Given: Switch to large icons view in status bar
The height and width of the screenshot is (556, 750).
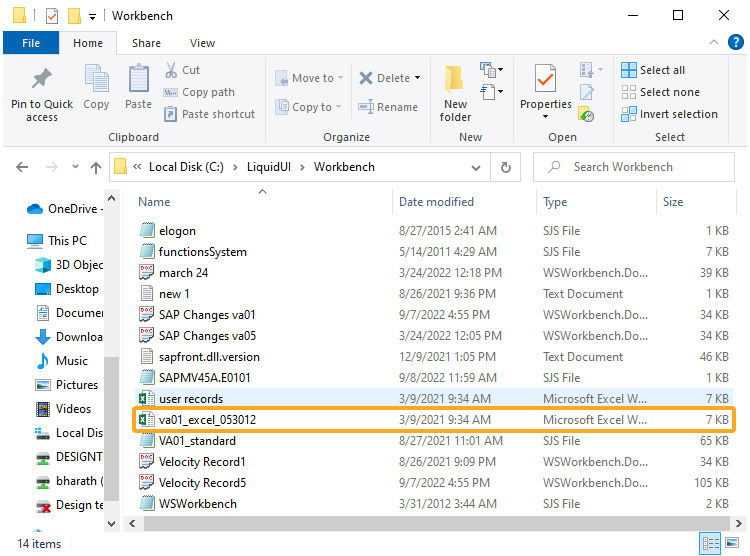Looking at the screenshot, I should (732, 543).
